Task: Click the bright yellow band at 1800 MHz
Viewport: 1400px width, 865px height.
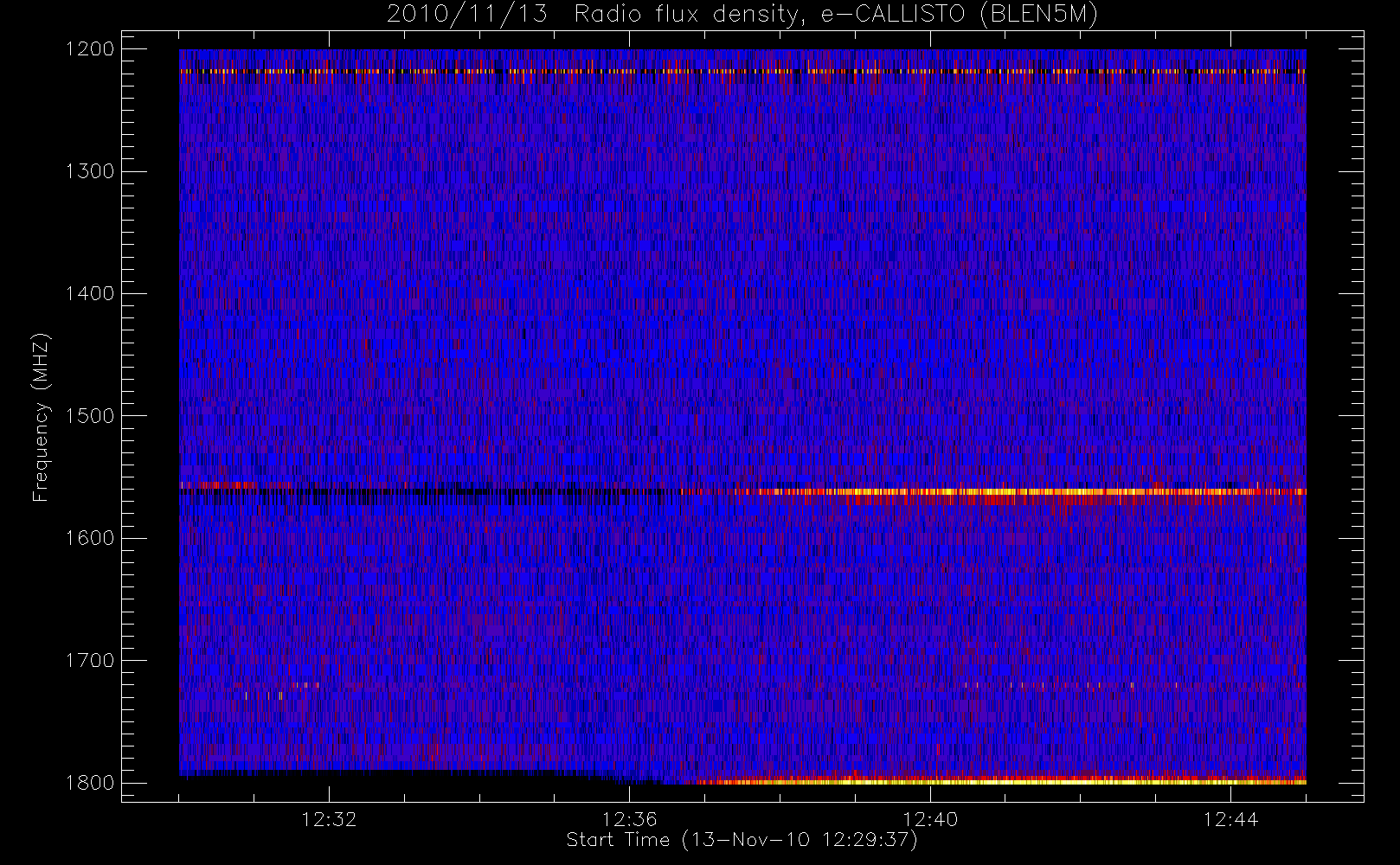Action: click(x=1004, y=781)
